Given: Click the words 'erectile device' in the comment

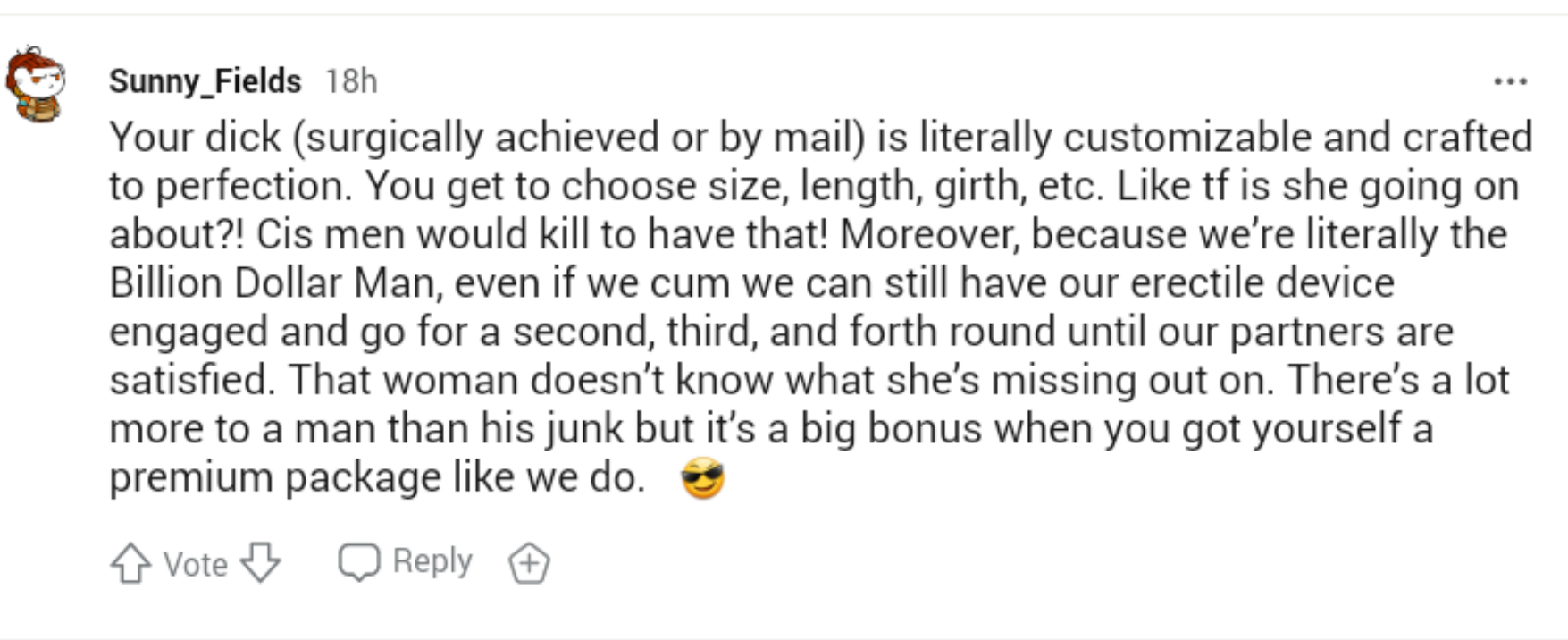Looking at the screenshot, I should tap(1262, 283).
